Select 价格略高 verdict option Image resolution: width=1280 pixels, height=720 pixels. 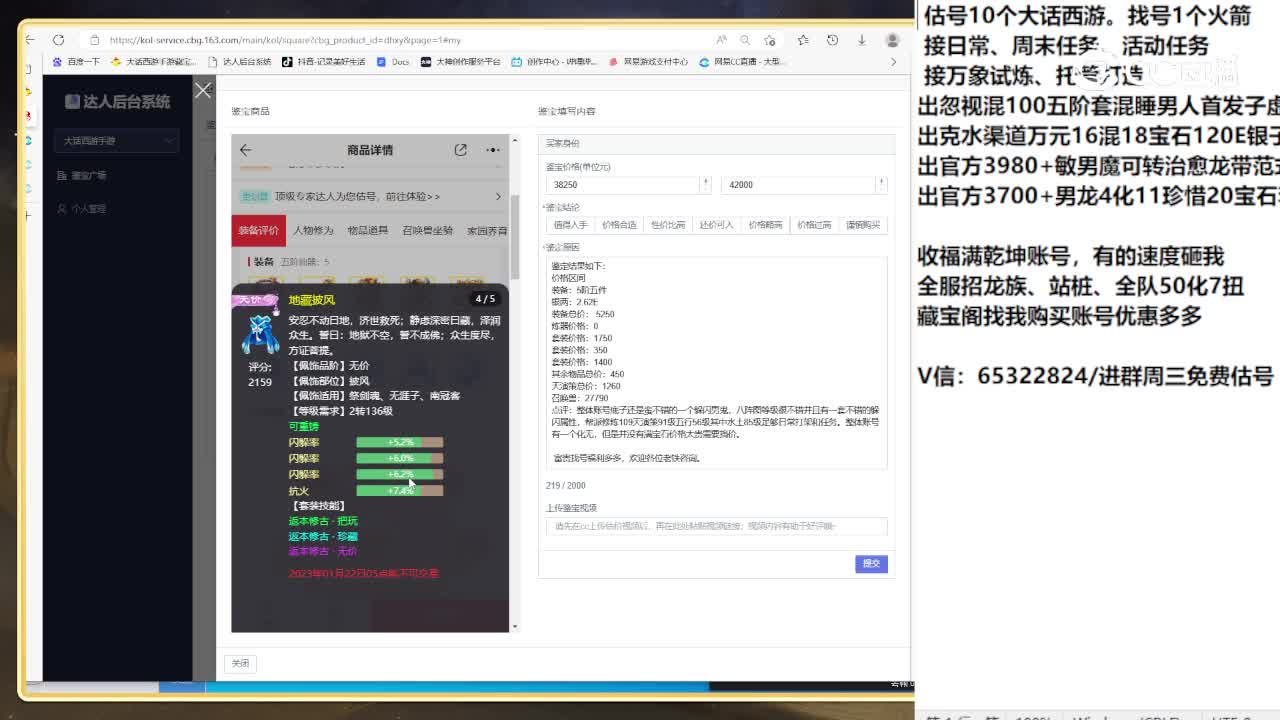coord(765,225)
